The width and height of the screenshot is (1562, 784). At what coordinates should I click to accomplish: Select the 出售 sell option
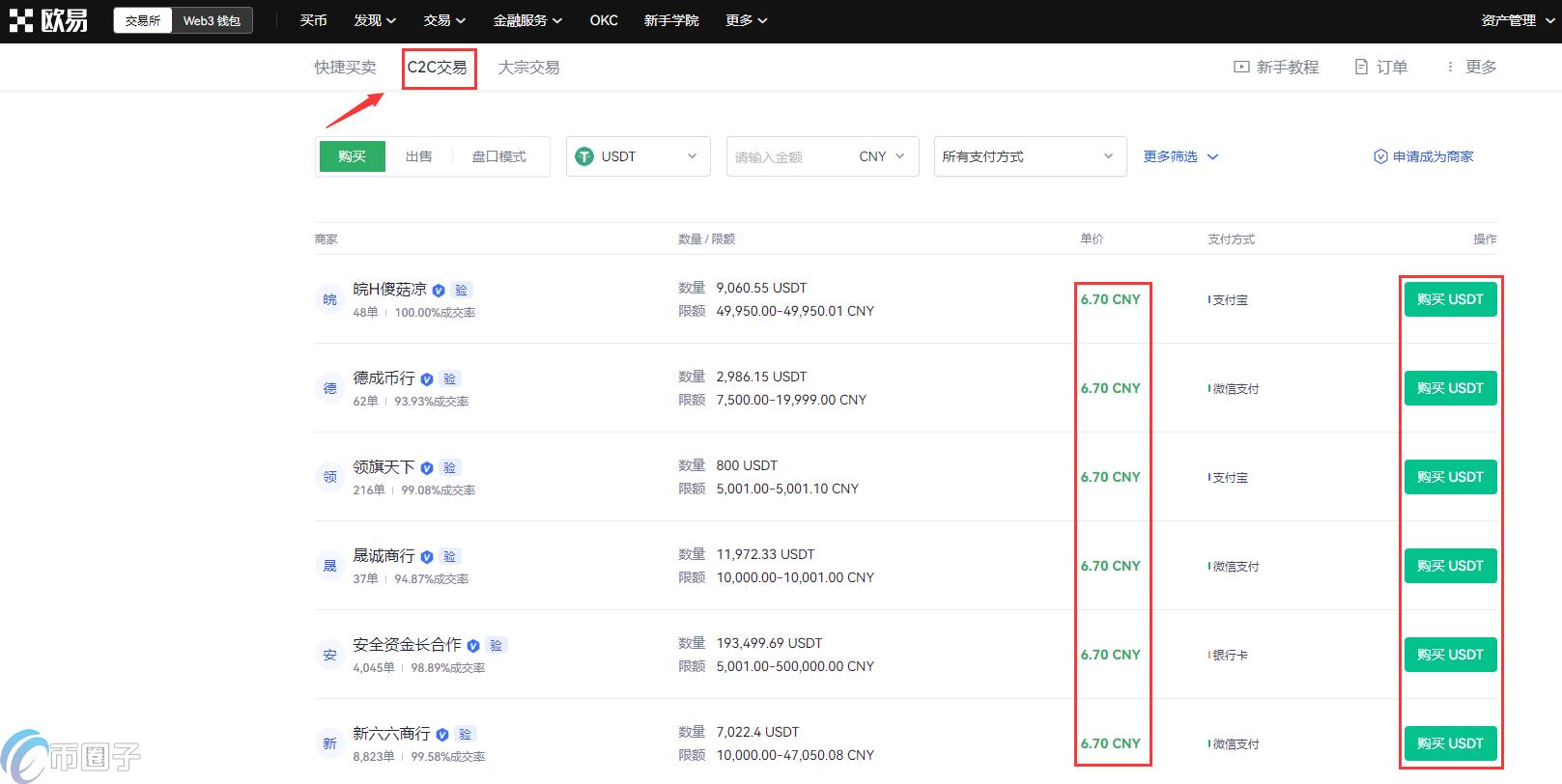418,156
